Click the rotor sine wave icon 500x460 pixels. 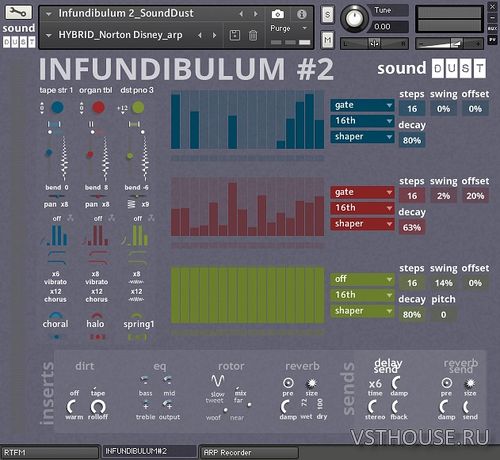[218, 380]
